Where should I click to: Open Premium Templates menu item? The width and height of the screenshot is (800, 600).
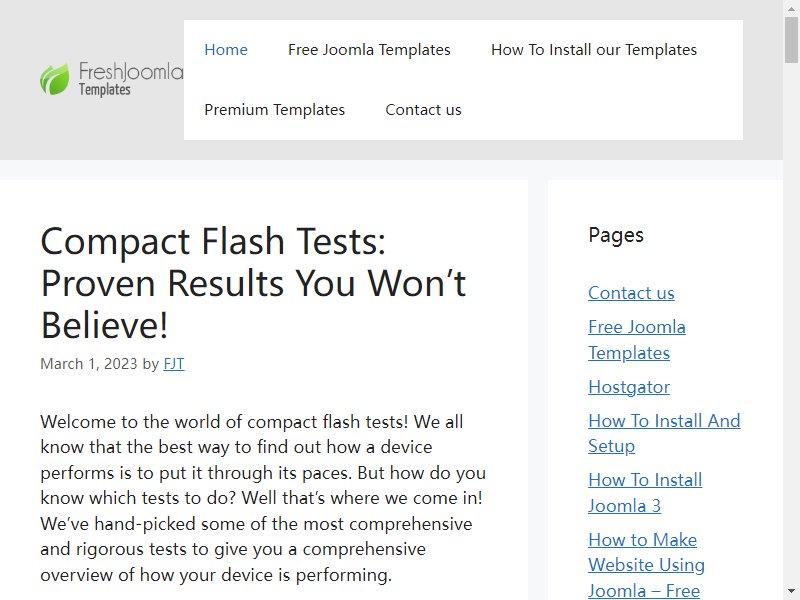click(x=274, y=110)
